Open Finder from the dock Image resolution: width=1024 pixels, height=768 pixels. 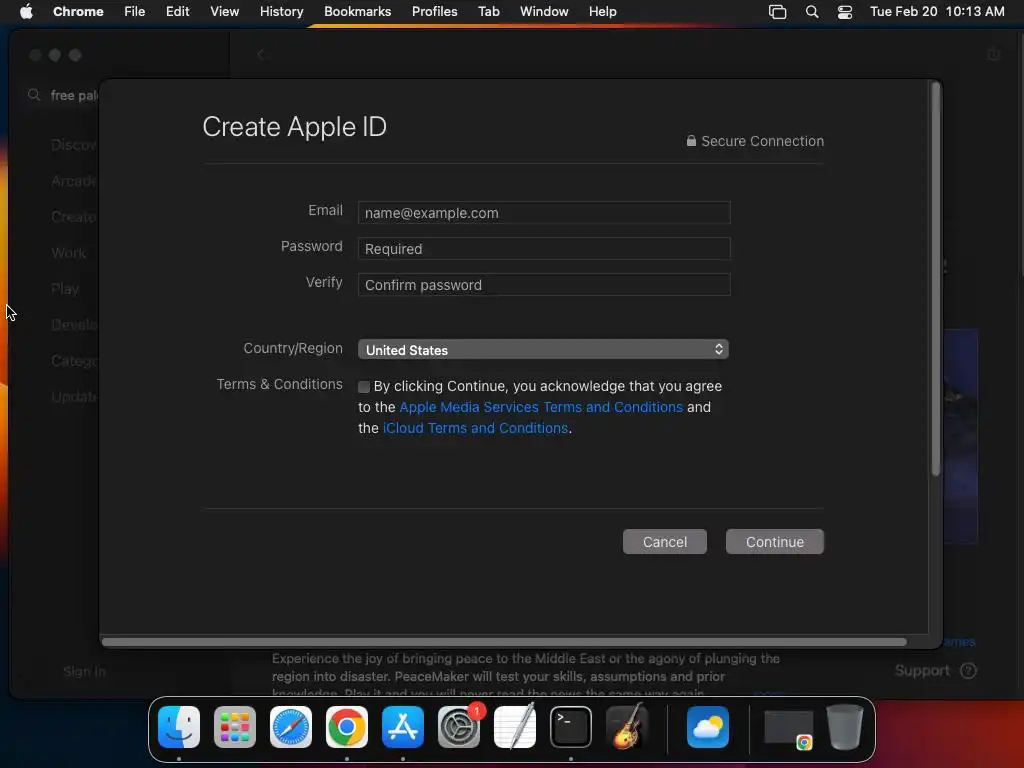[x=179, y=727]
